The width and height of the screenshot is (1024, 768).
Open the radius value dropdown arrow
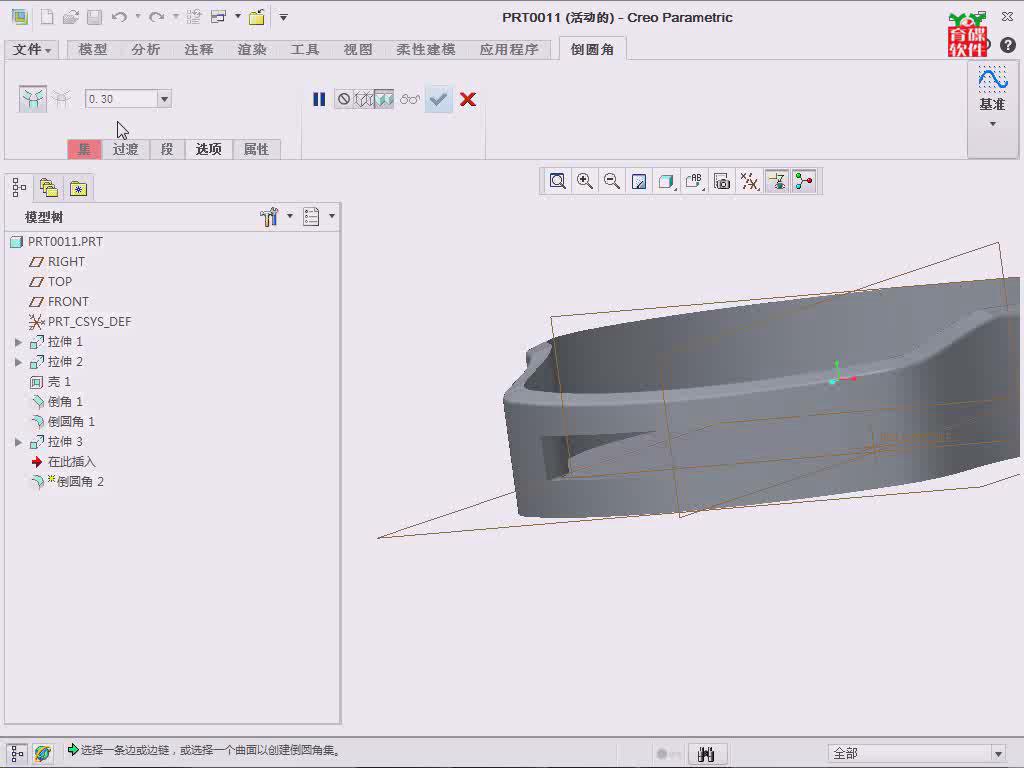point(165,99)
